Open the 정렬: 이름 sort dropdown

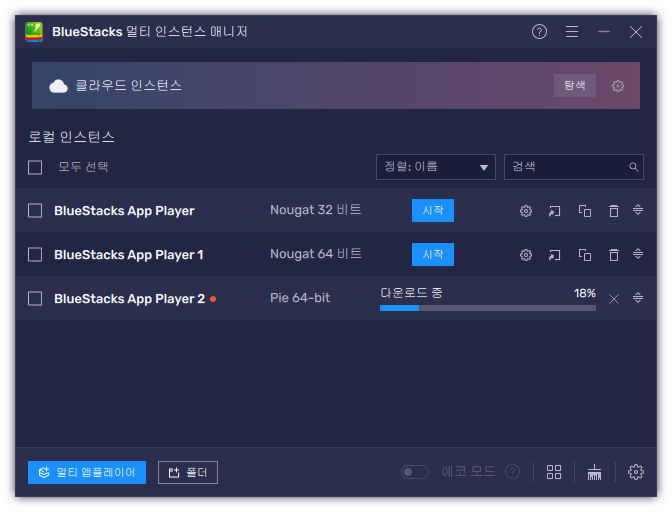click(x=435, y=167)
